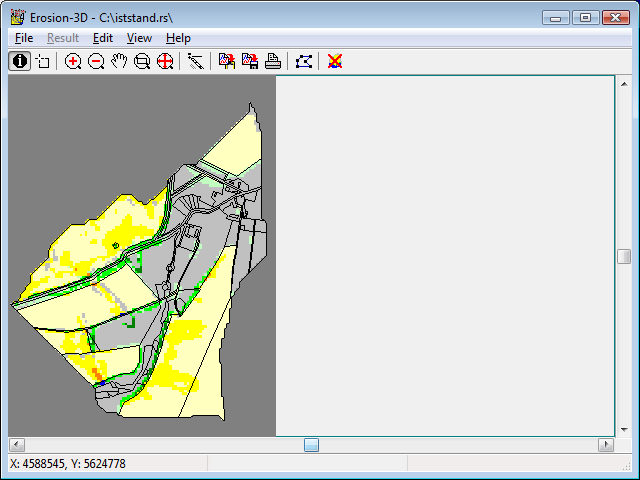
Task: Open the View menu
Action: pyautogui.click(x=139, y=38)
